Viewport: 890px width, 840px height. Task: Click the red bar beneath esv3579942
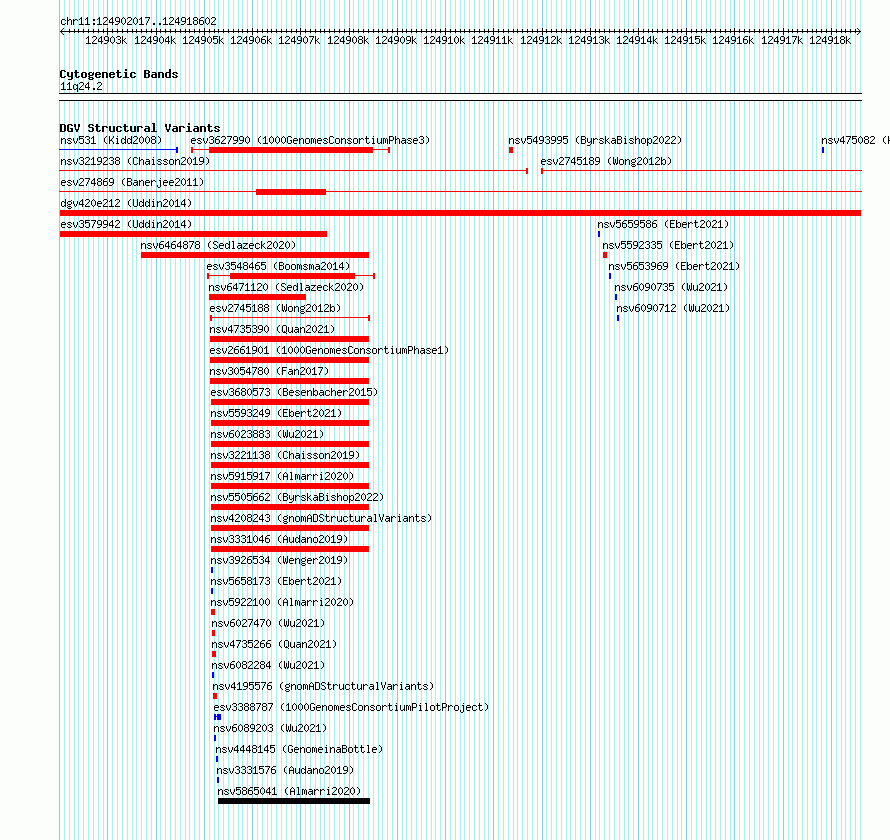pos(193,234)
